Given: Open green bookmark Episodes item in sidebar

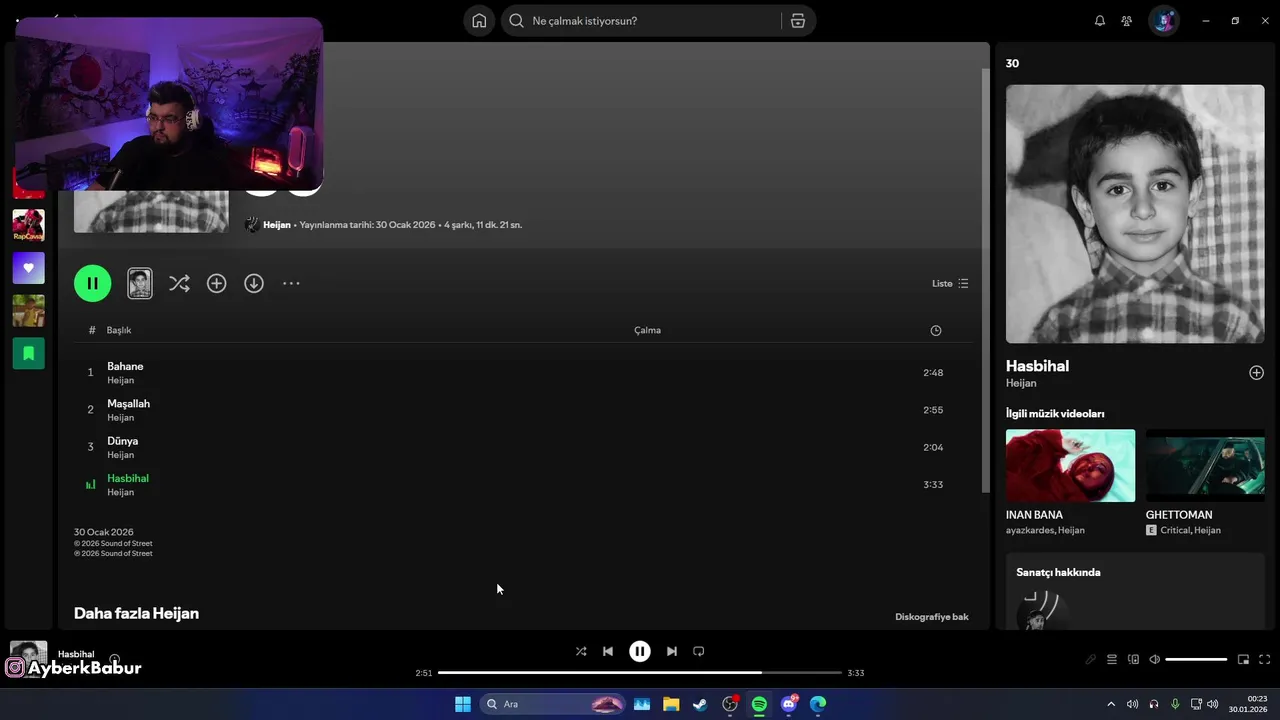Looking at the screenshot, I should tap(28, 353).
